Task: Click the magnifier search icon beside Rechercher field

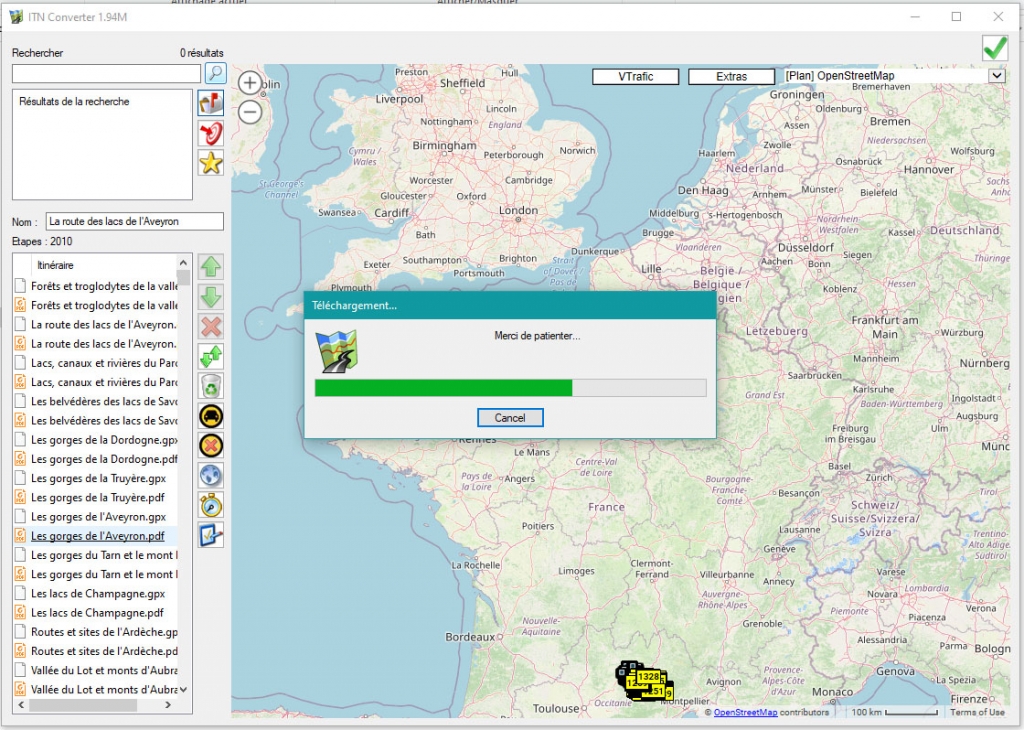Action: pos(216,73)
